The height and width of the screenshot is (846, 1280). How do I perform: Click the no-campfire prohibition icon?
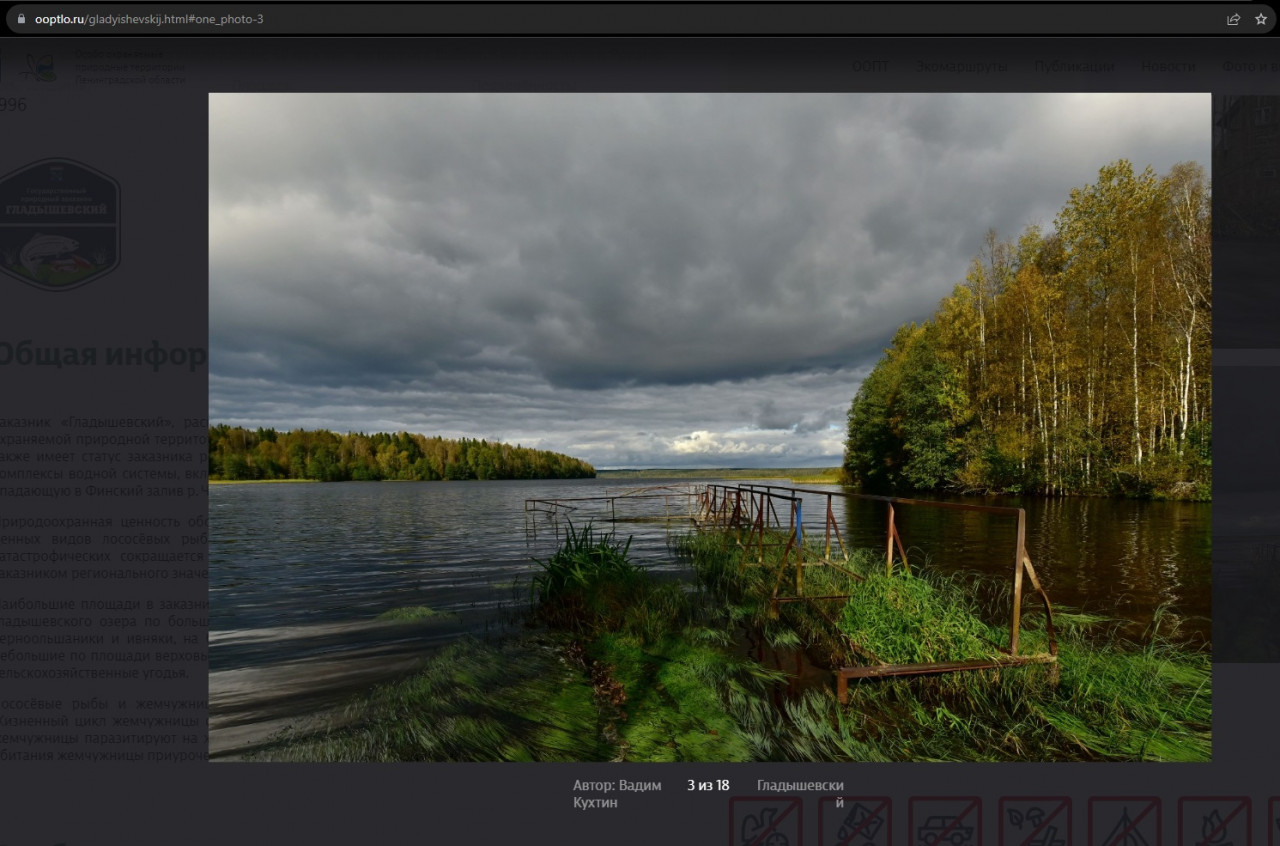[x=1215, y=821]
